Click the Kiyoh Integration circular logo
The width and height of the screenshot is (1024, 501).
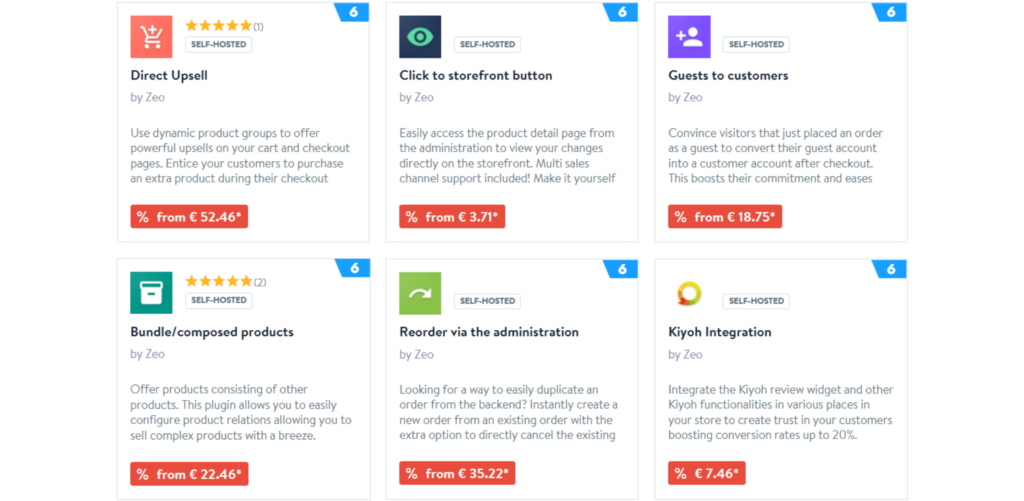click(x=689, y=293)
